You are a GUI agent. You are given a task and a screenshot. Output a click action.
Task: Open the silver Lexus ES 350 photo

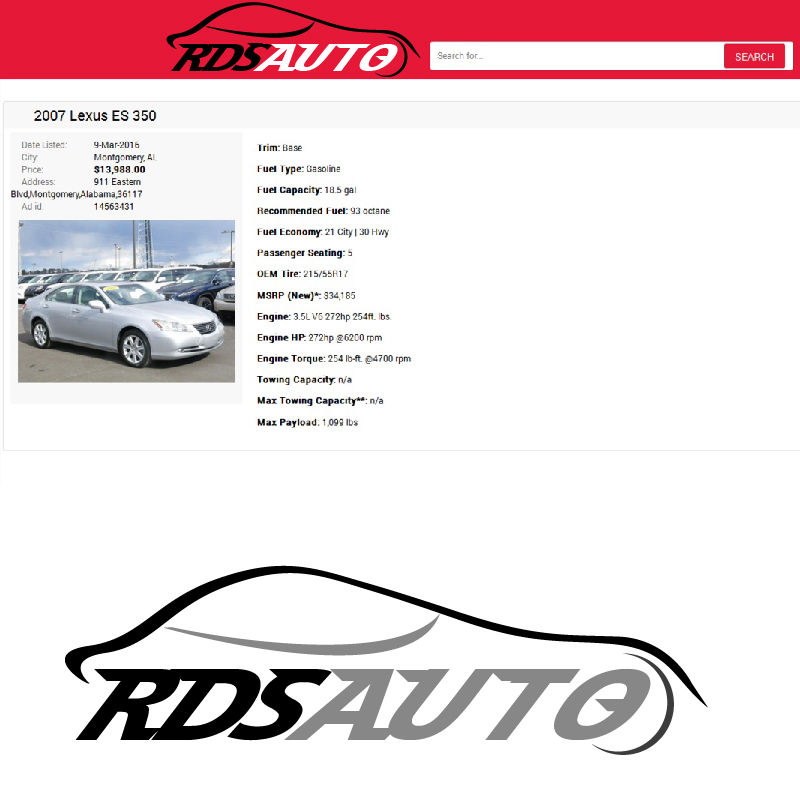[x=127, y=301]
